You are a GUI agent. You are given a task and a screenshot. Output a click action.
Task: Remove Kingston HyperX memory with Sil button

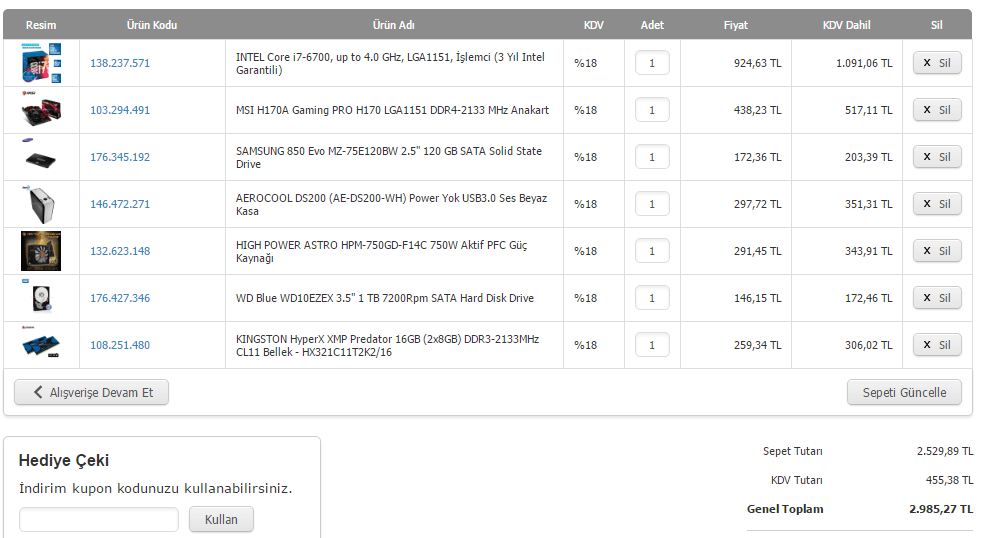click(937, 345)
